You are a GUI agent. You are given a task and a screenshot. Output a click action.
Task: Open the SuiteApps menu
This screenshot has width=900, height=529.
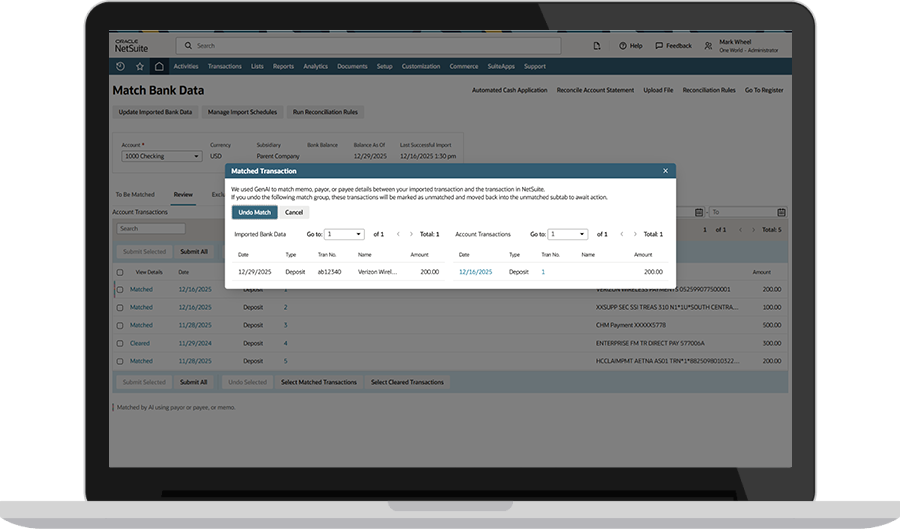(x=501, y=67)
